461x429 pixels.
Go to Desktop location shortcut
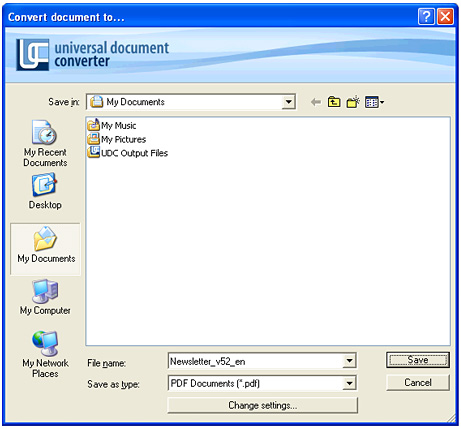45,191
